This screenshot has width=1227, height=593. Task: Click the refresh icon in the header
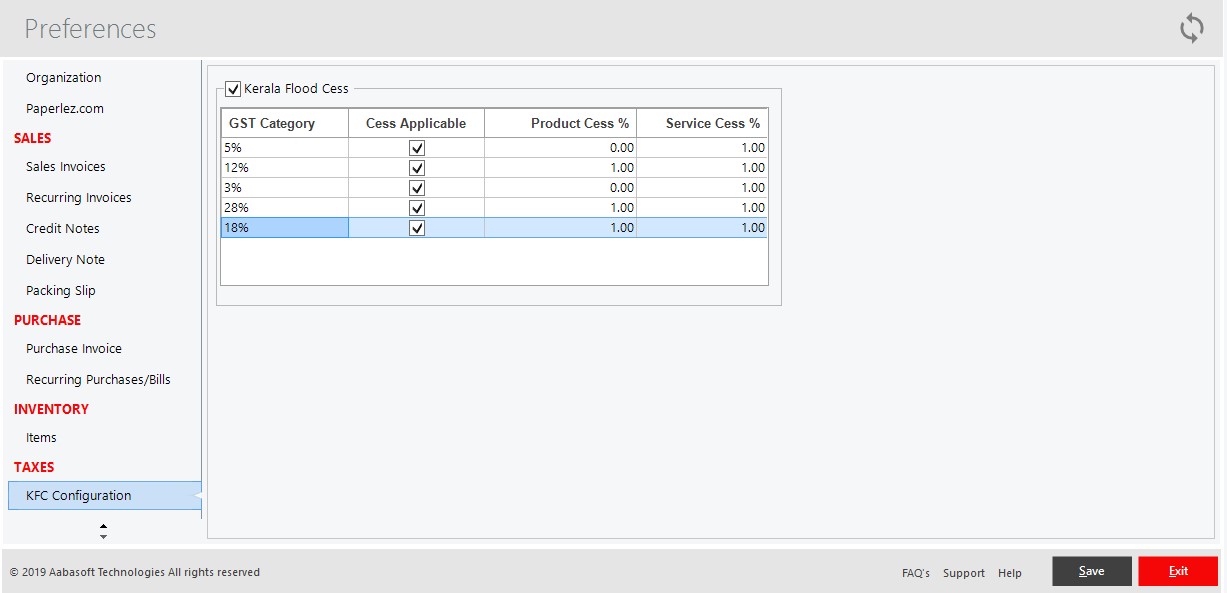pyautogui.click(x=1191, y=28)
